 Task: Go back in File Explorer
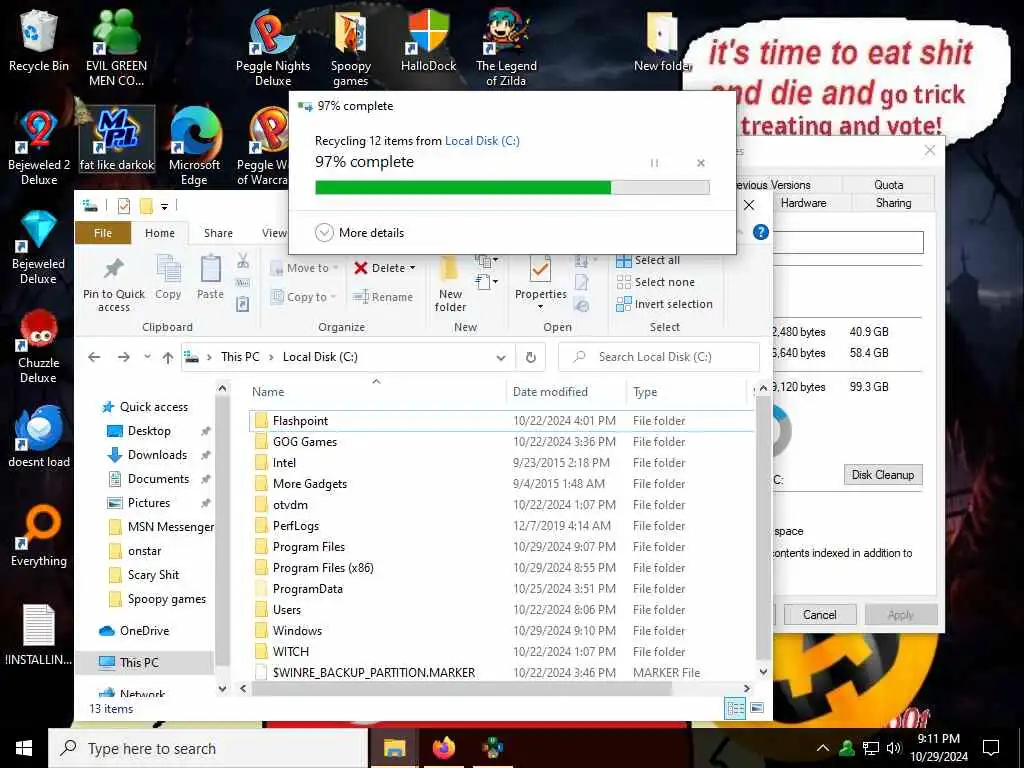point(95,357)
